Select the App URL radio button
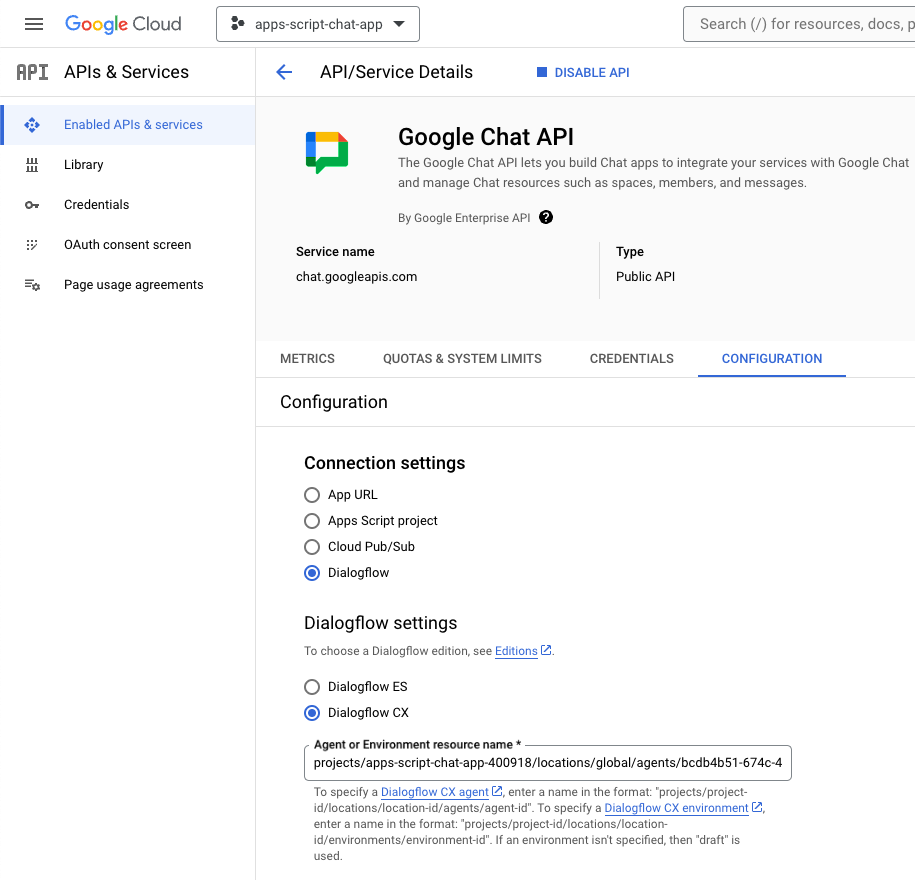Viewport: 915px width, 880px height. [x=312, y=495]
